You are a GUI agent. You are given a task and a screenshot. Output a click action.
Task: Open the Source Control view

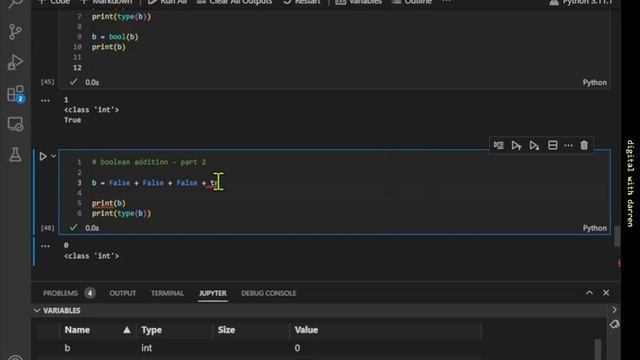coord(15,32)
